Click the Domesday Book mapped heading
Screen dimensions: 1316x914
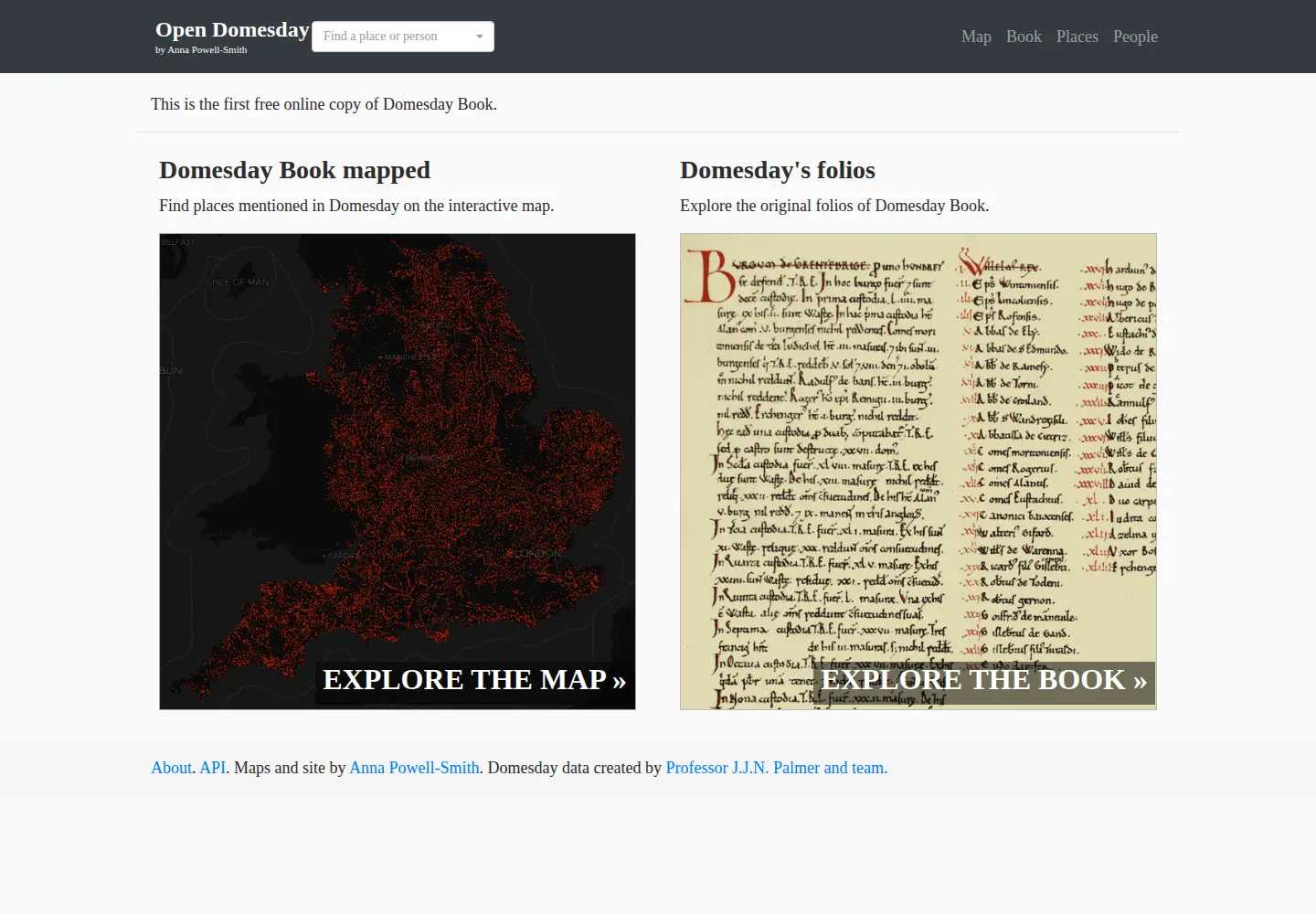coord(294,170)
